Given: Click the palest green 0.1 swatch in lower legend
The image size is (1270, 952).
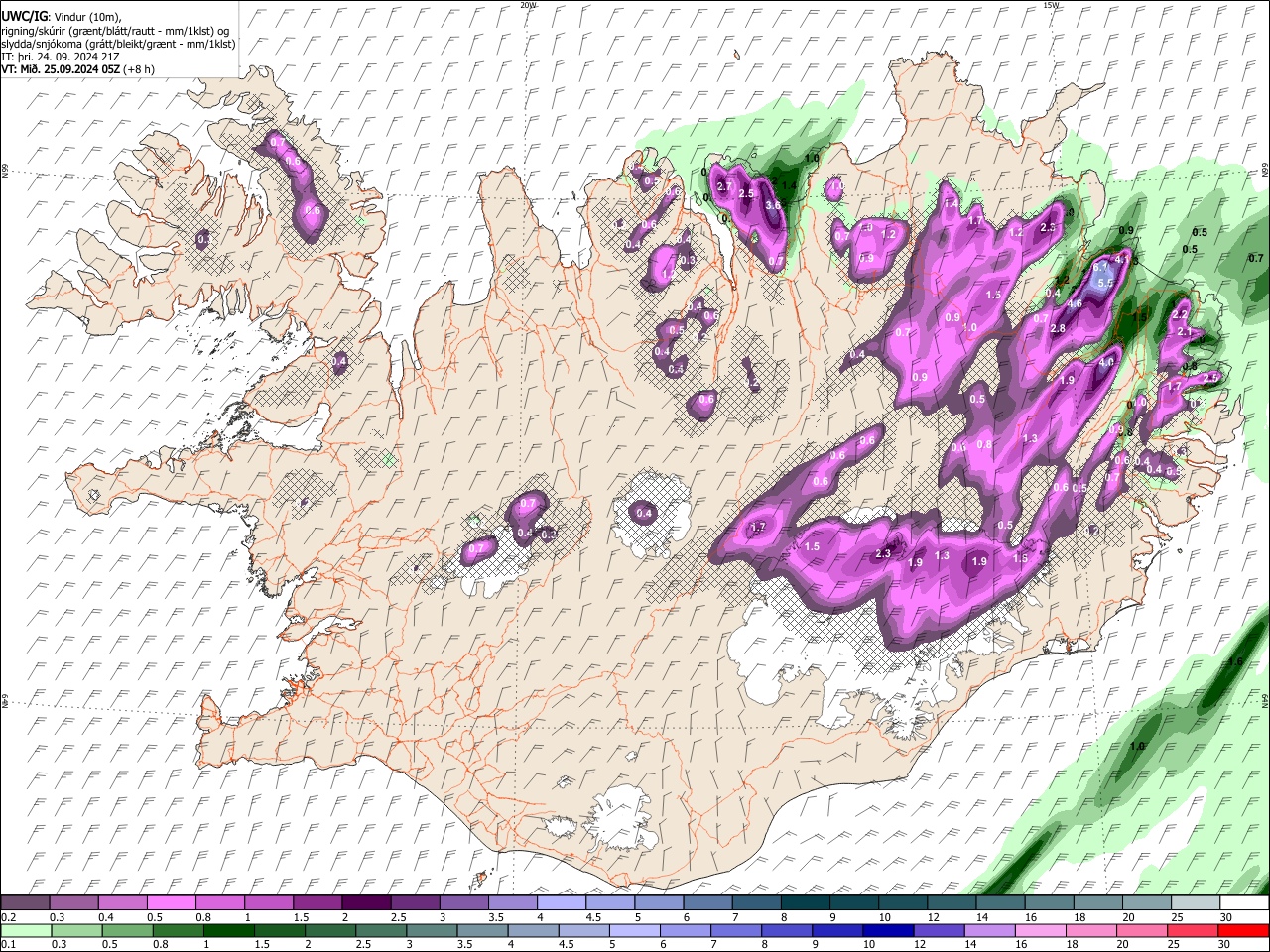Looking at the screenshot, I should pos(25,930).
